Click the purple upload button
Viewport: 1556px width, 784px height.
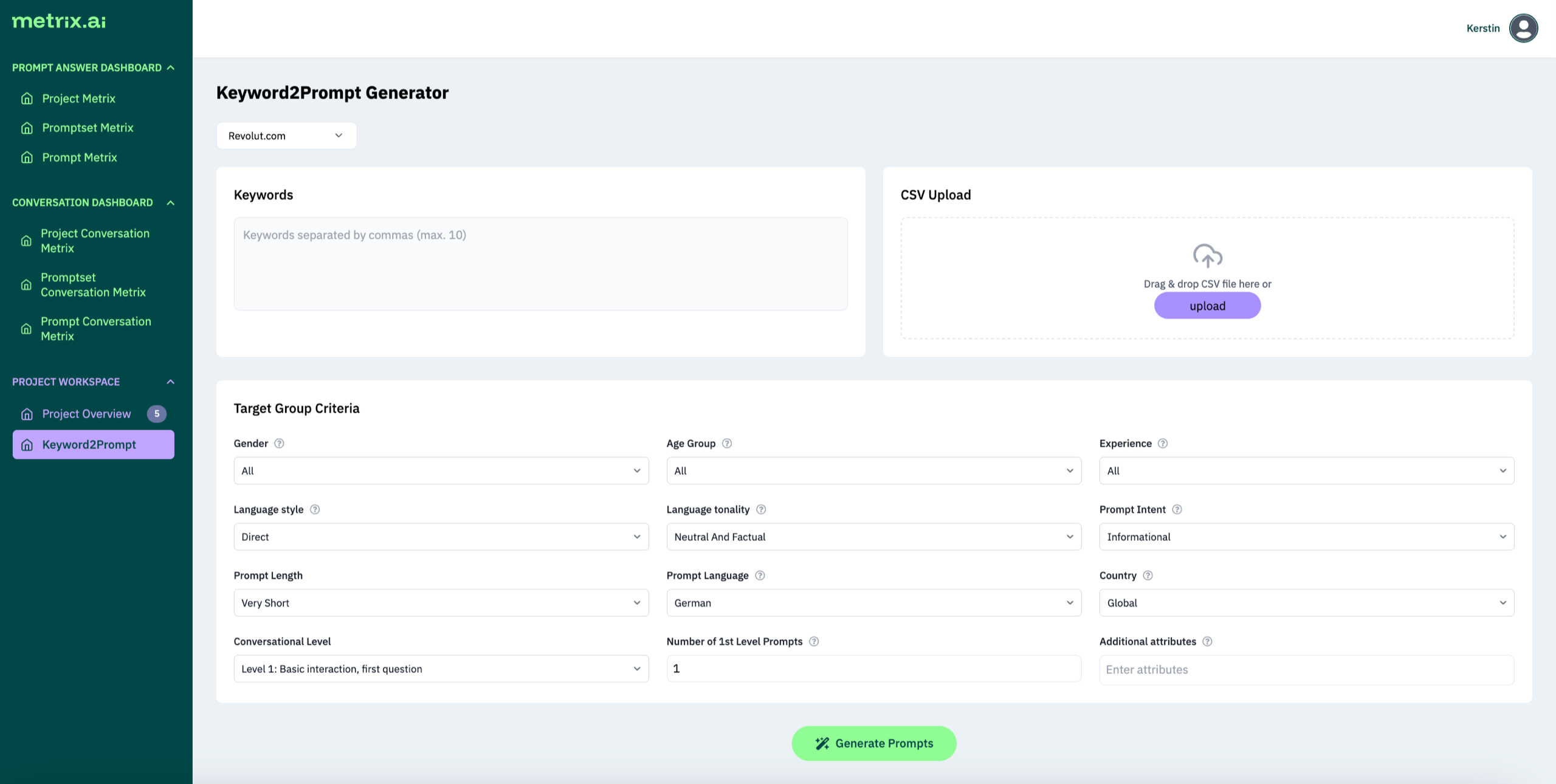1207,306
